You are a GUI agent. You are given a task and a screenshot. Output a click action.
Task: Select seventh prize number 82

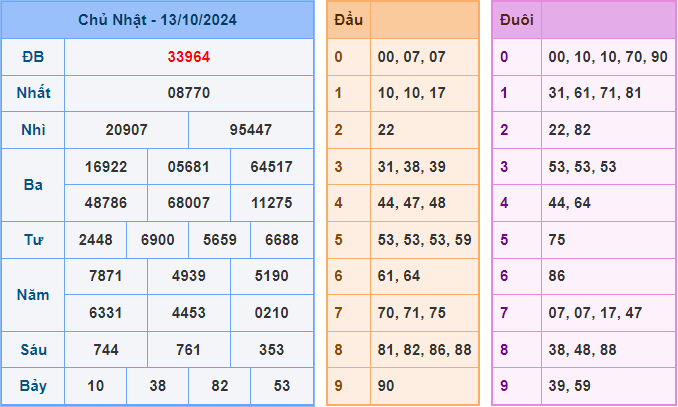pyautogui.click(x=219, y=386)
